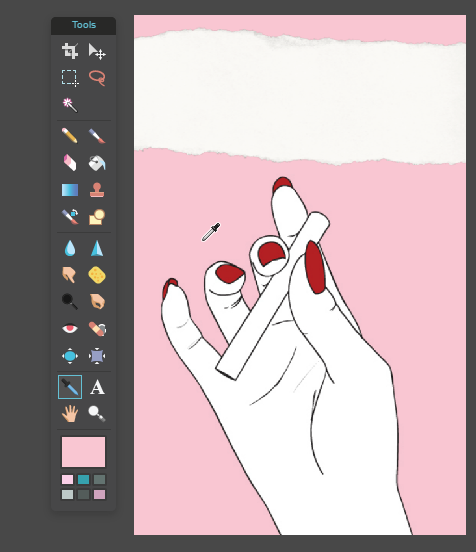The image size is (476, 552).
Task: Pick the Gradient tool
Action: click(x=70, y=190)
